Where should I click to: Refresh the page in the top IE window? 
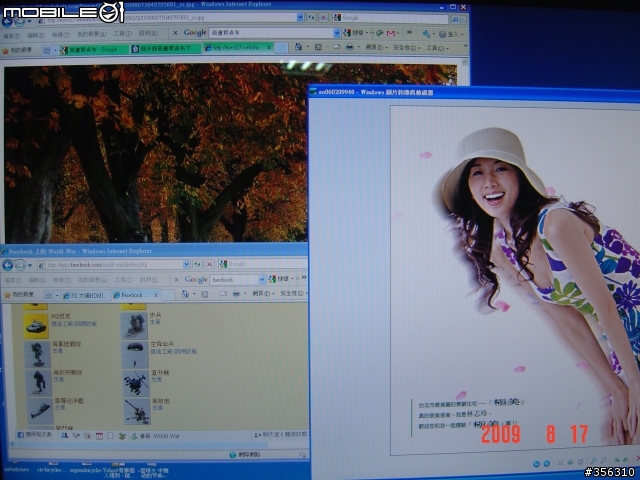tap(311, 18)
